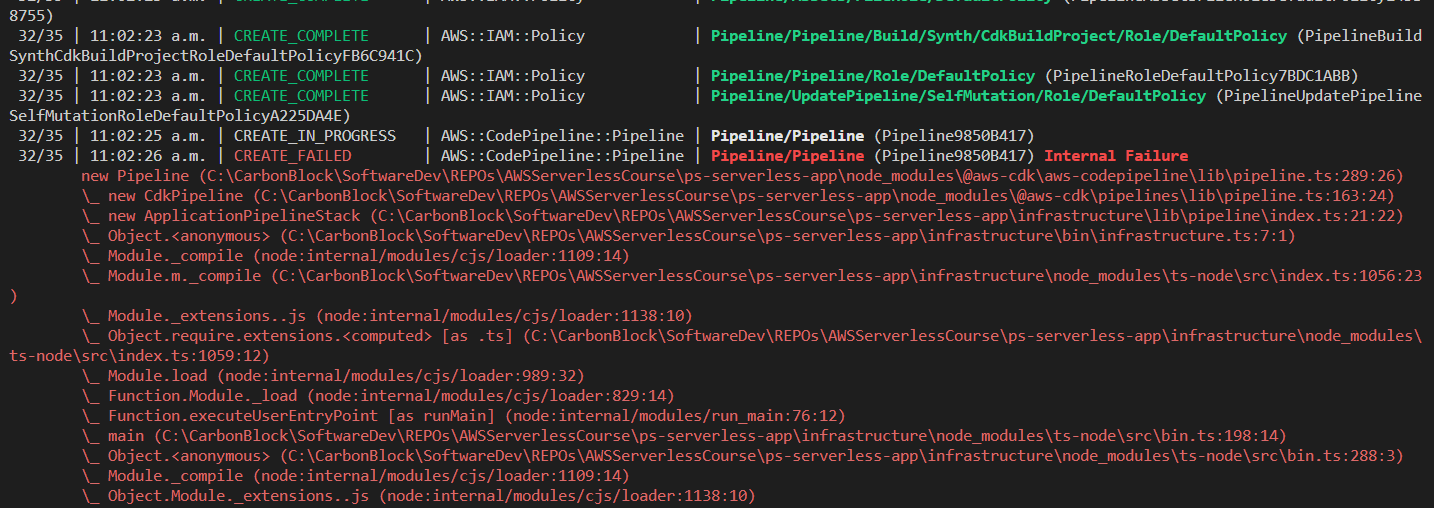Click the 'pipeline.ts:289:26' file reference

pyautogui.click(x=1319, y=176)
